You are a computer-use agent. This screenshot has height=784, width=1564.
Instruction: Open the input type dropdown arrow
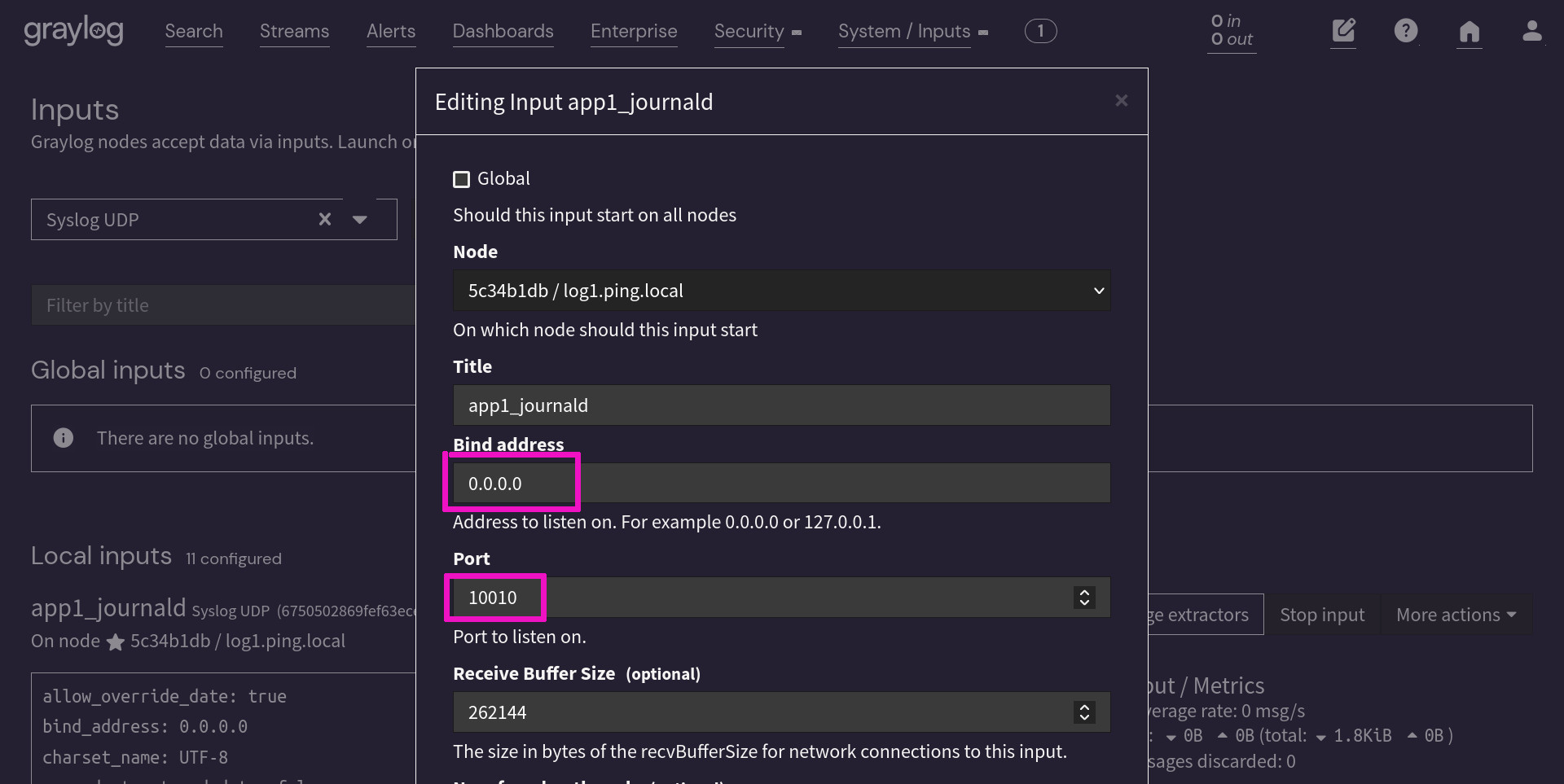[360, 219]
